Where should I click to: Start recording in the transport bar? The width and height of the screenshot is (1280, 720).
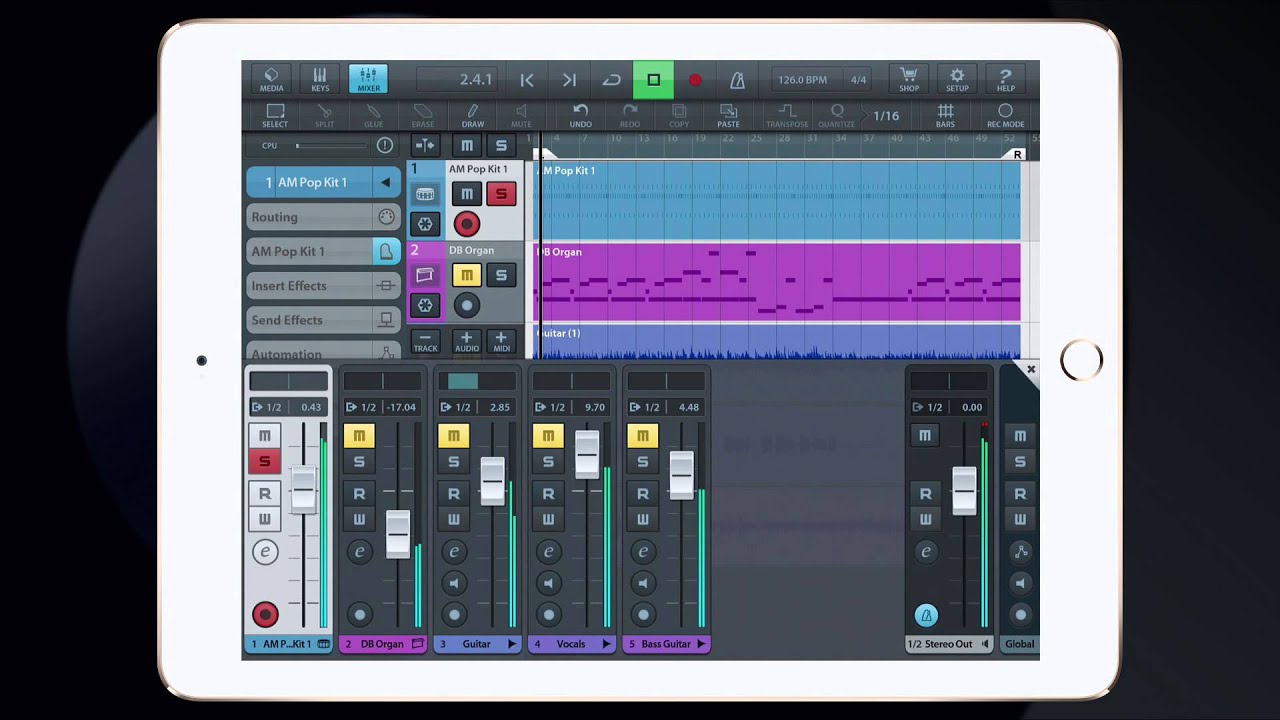[x=695, y=80]
